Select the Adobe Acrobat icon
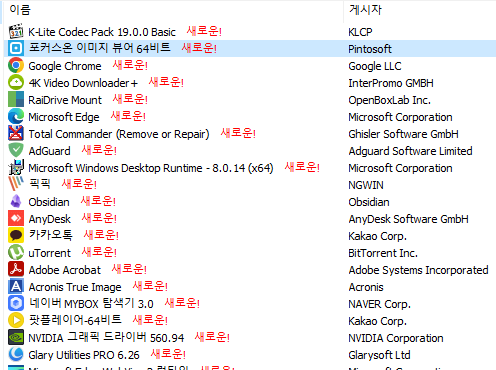Screen dimensions: 496x370 (16, 269)
